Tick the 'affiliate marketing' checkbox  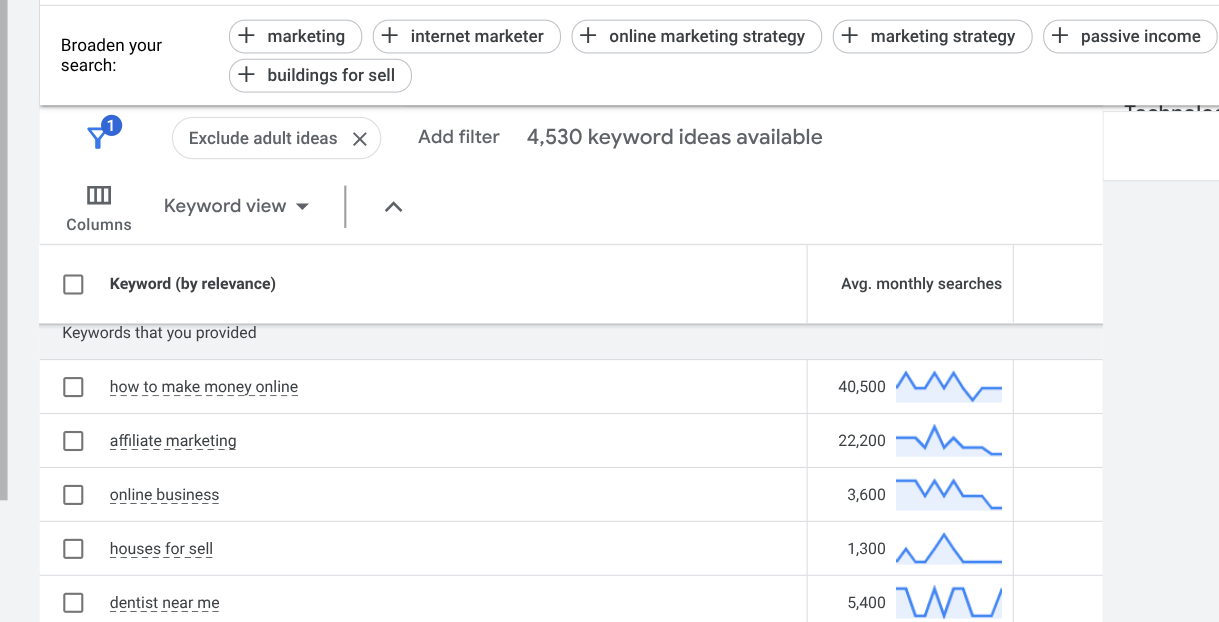coord(73,441)
